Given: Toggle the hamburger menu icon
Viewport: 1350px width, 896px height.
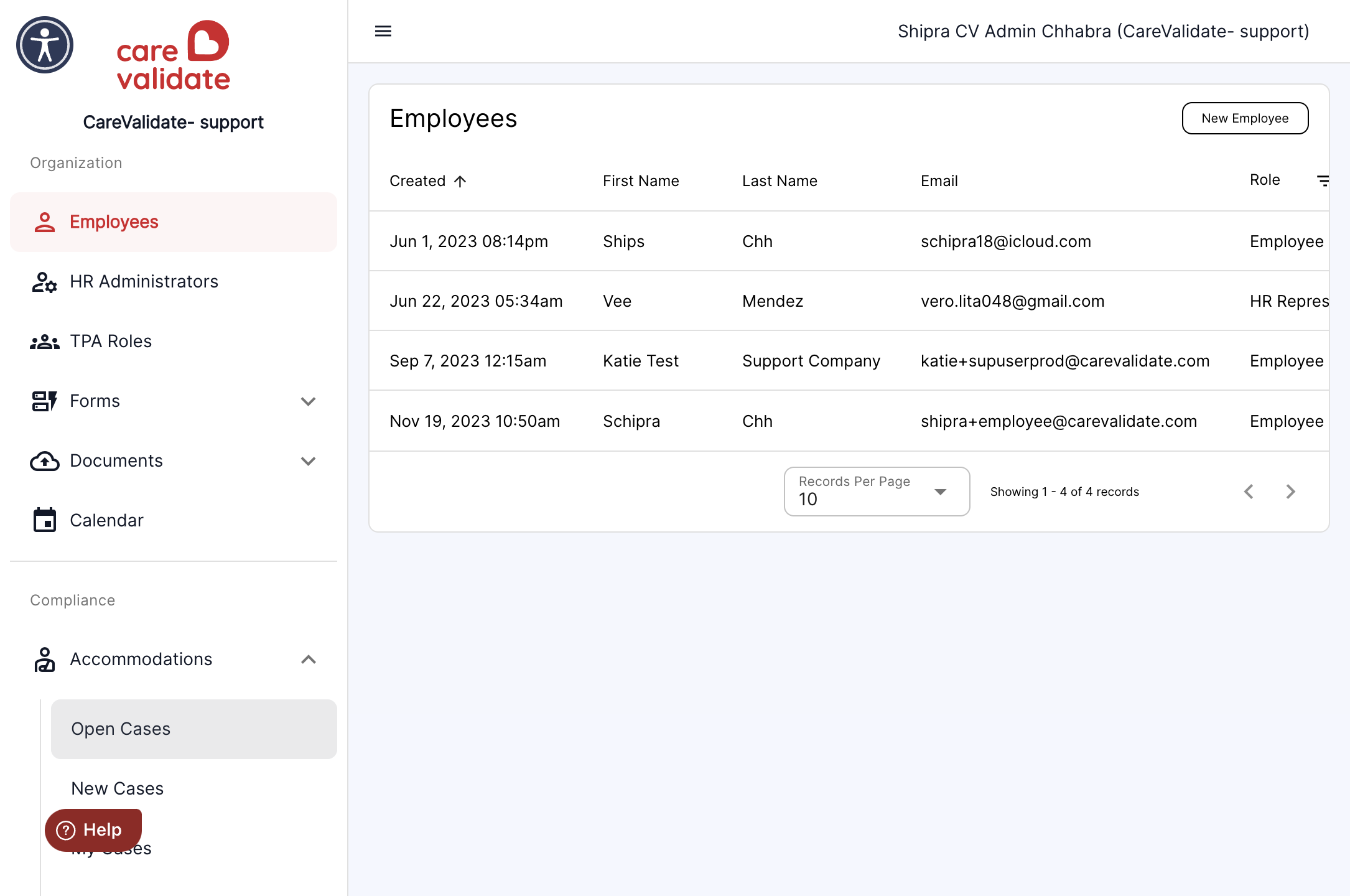Looking at the screenshot, I should (383, 31).
